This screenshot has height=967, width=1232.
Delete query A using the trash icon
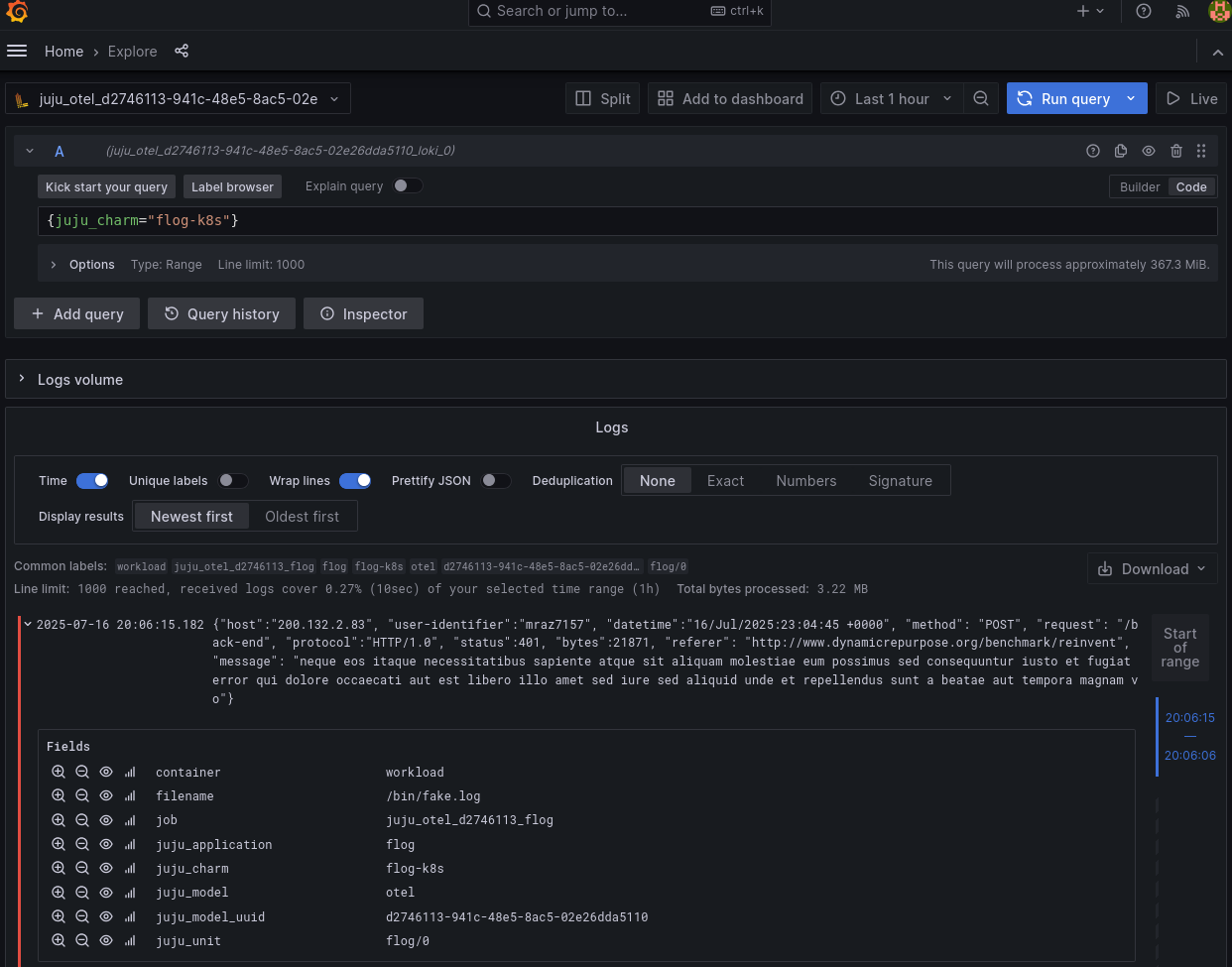pos(1176,151)
